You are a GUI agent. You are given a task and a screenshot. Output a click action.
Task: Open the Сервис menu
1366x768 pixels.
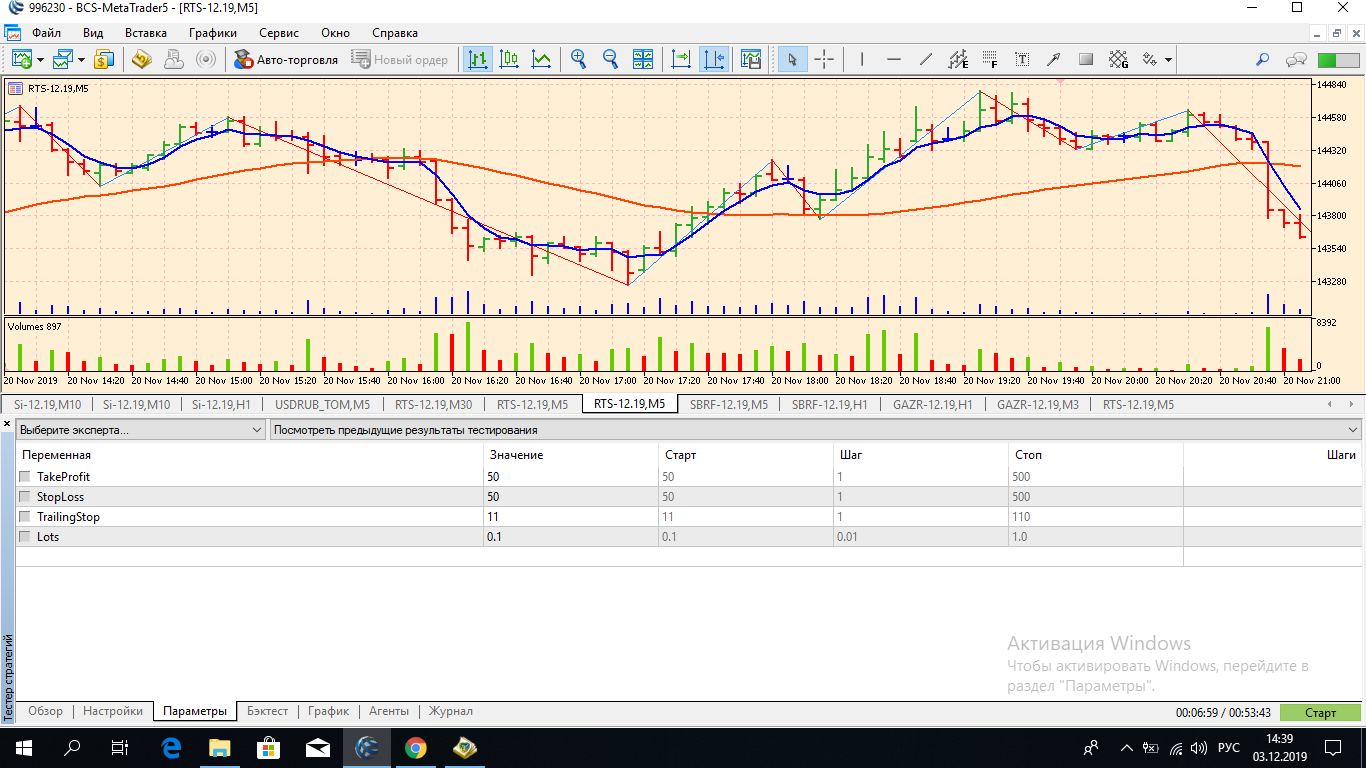pos(279,33)
